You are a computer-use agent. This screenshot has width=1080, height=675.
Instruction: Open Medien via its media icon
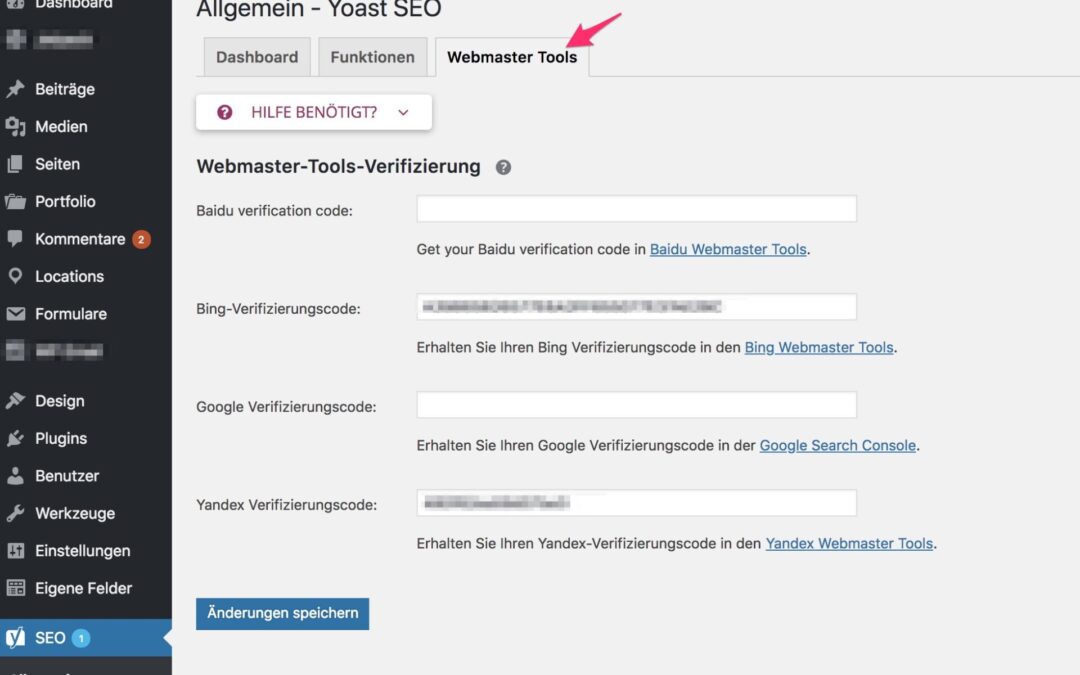point(15,127)
